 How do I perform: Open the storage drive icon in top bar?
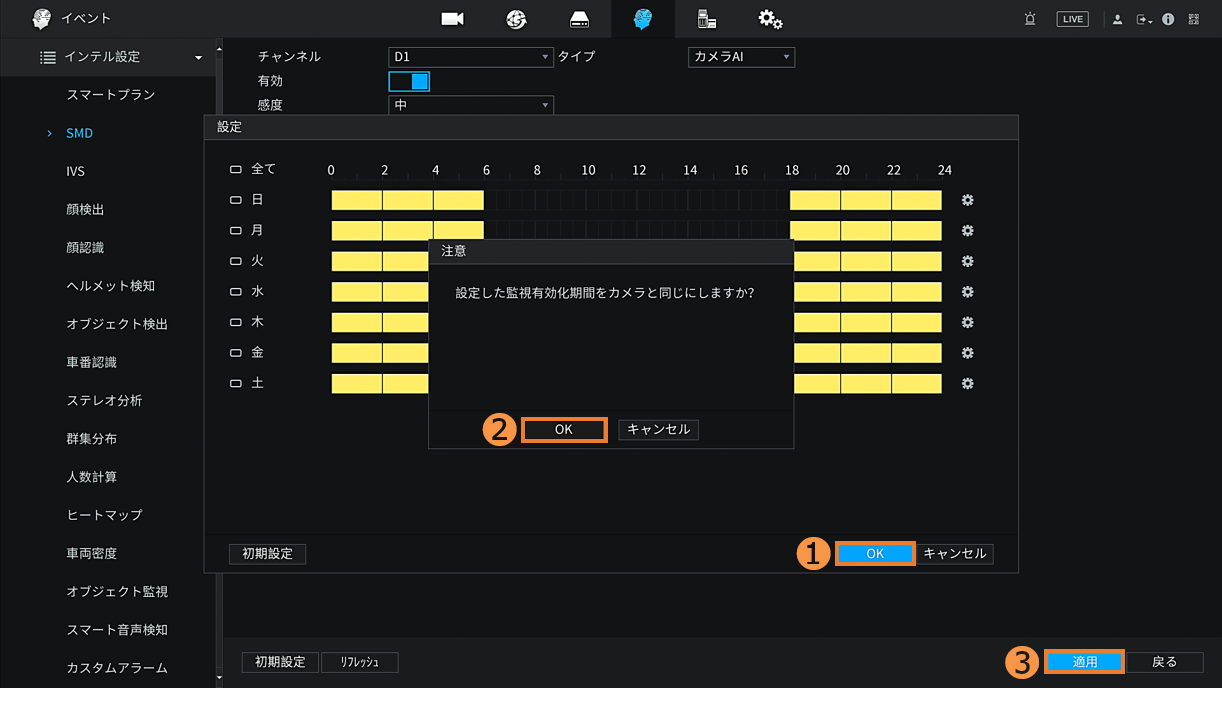point(579,19)
